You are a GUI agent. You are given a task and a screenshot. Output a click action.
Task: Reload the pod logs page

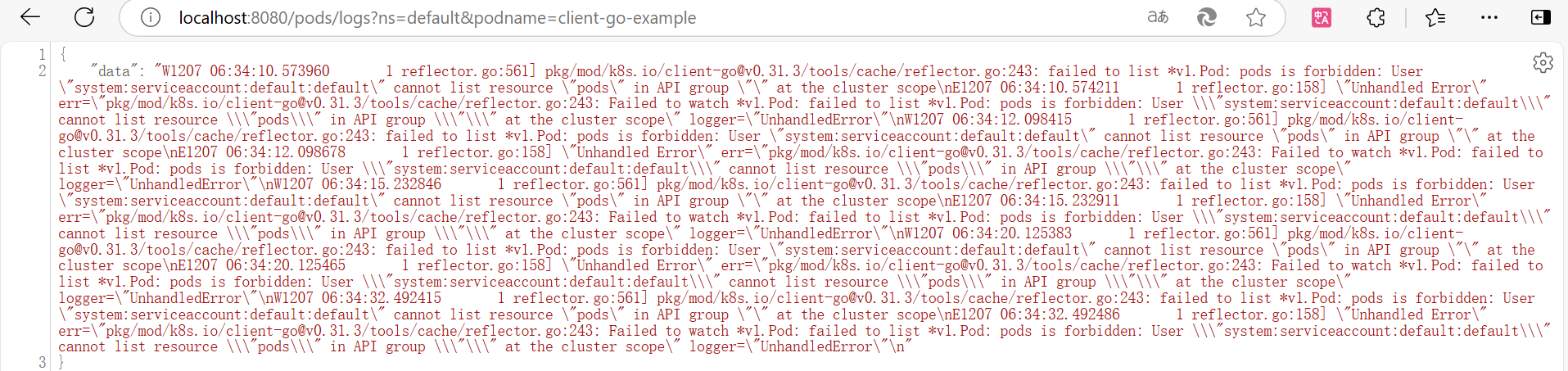click(84, 17)
